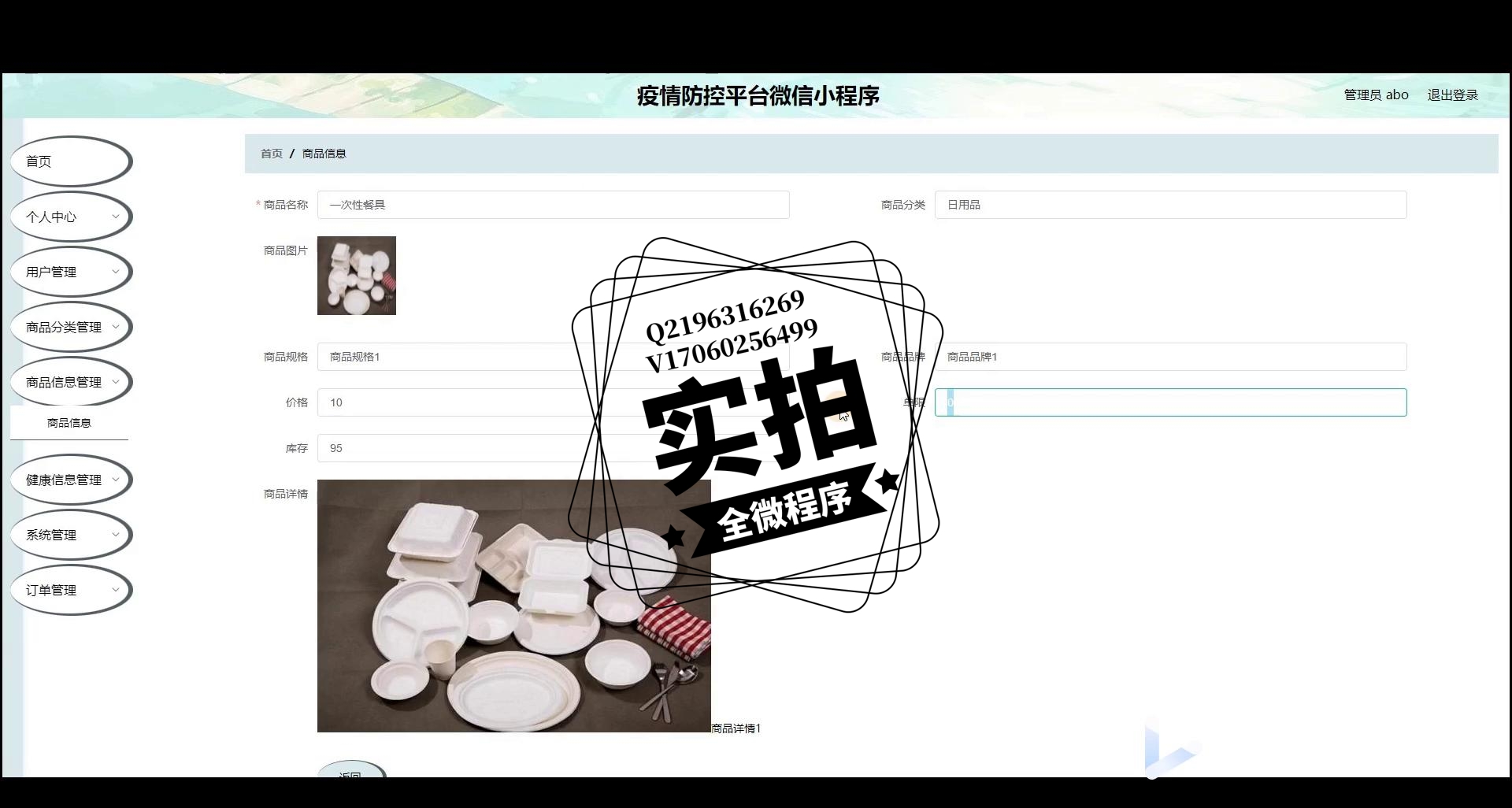This screenshot has height=808, width=1512.
Task: Click the 退出登录 logout link
Action: point(1452,95)
